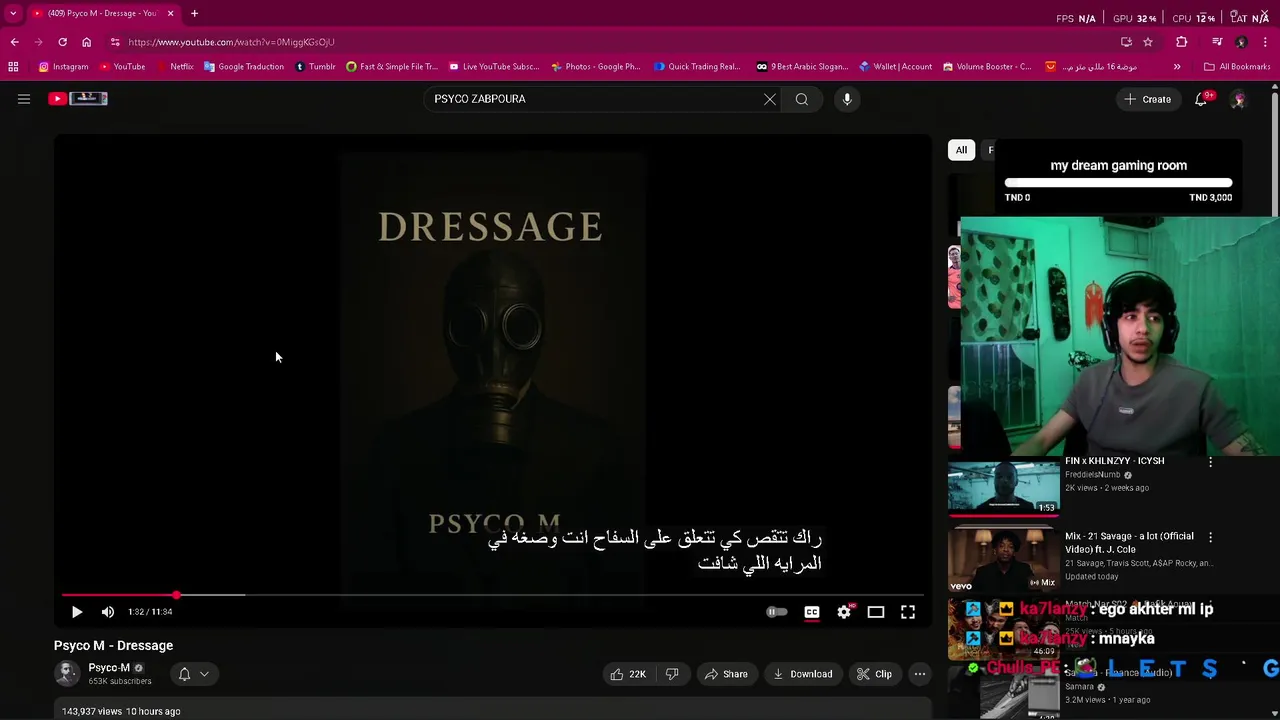Open site info icon in address bar
Image resolution: width=1280 pixels, height=720 pixels.
pyautogui.click(x=115, y=42)
